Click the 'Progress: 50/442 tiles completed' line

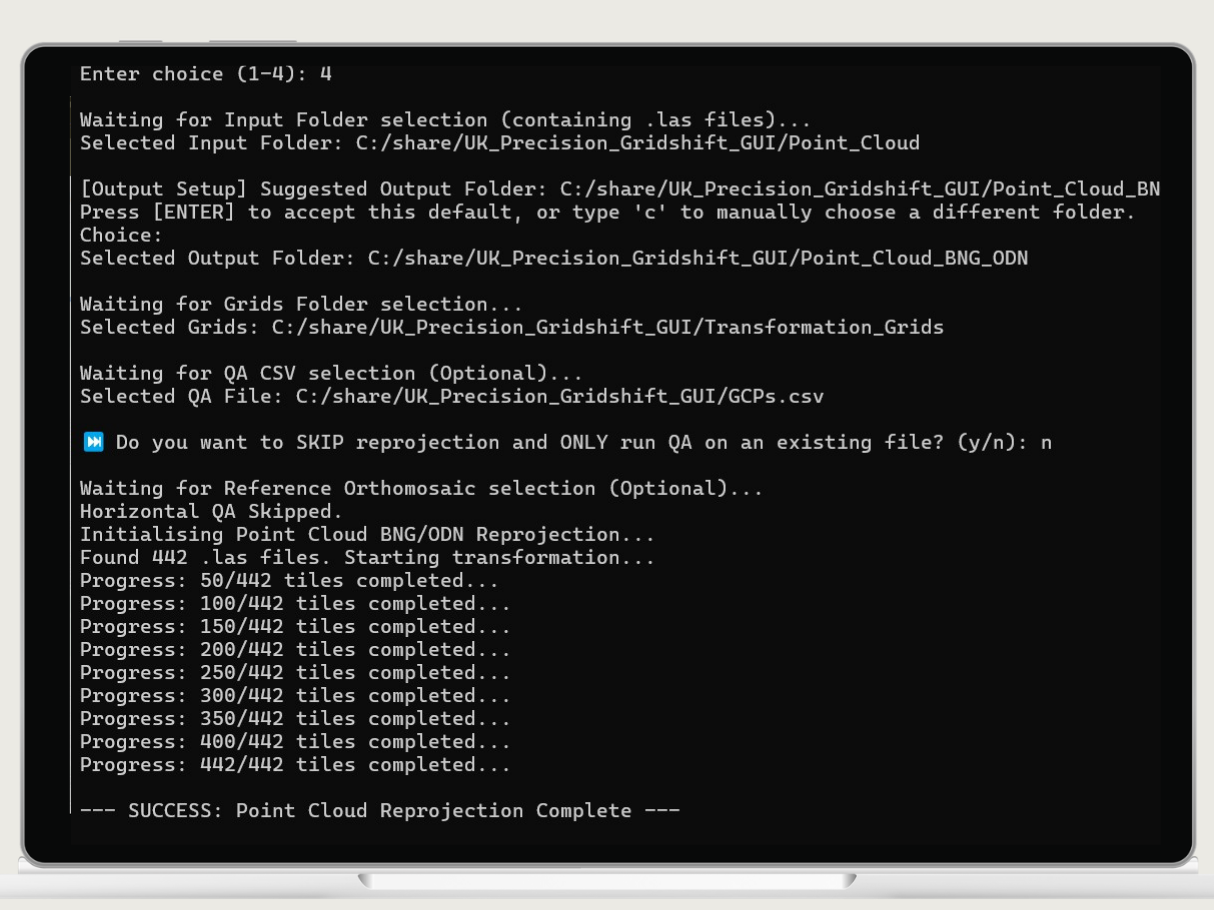(x=289, y=580)
